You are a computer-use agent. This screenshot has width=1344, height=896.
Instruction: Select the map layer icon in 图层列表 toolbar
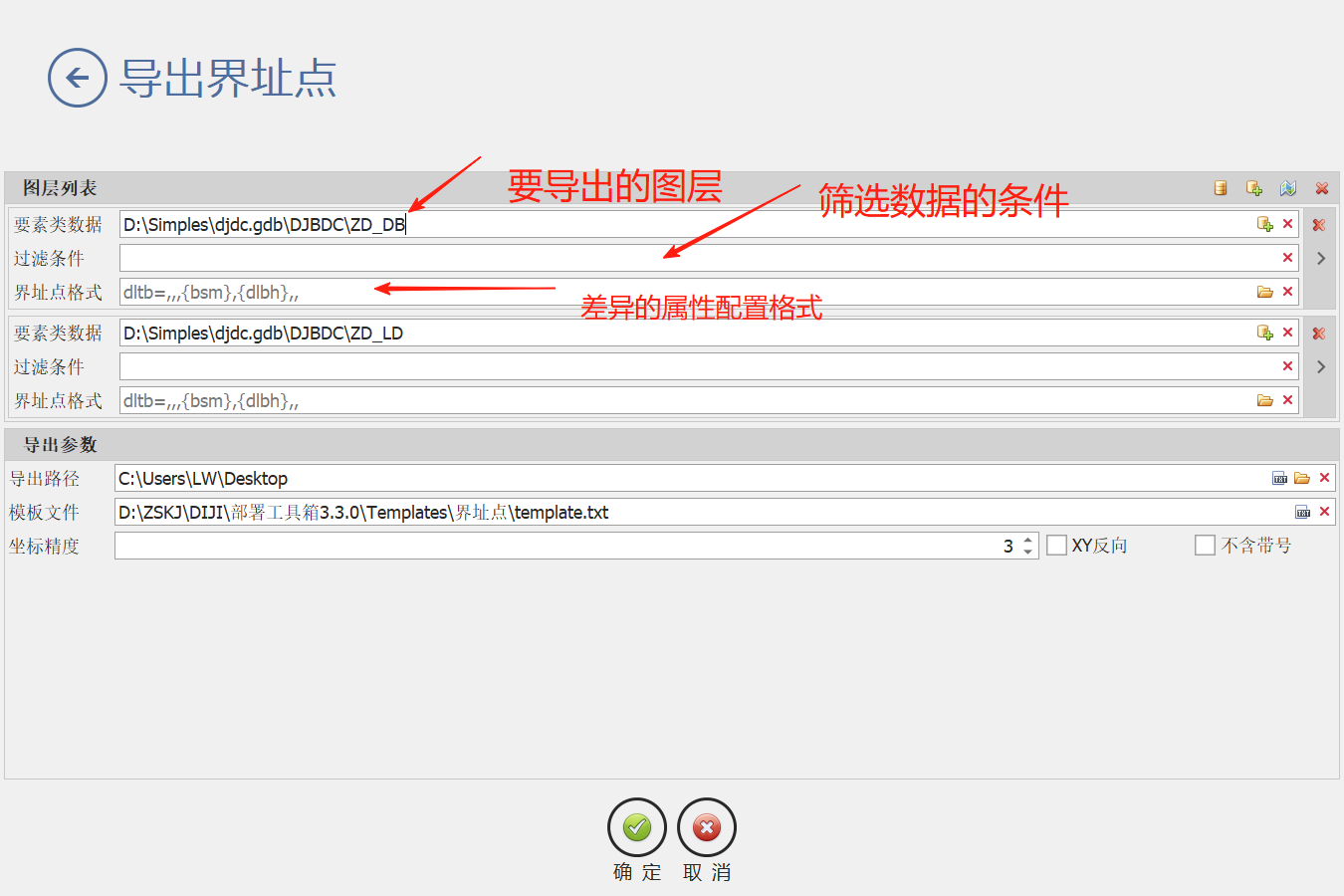[x=1287, y=188]
